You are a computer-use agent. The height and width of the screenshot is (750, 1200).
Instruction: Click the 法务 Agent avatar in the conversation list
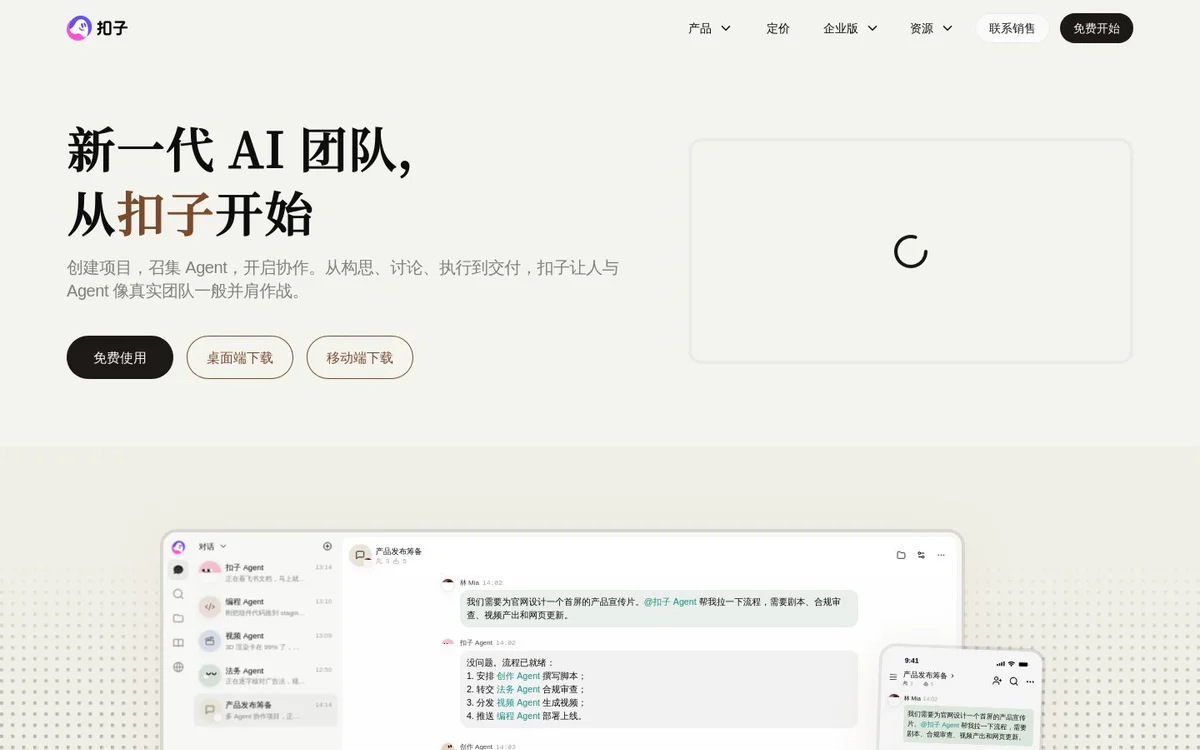209,675
